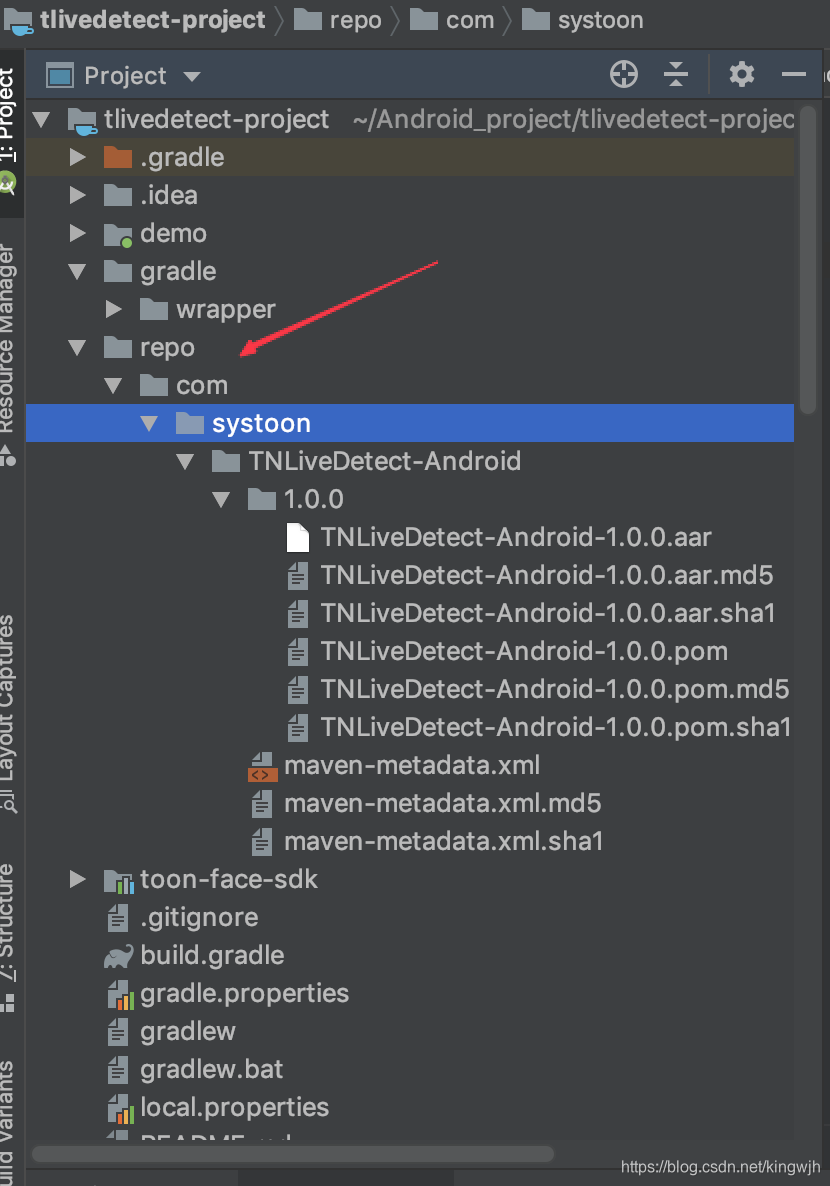Click the toon-face-sdk library module icon
Screen dimensions: 830x1186
point(119,880)
